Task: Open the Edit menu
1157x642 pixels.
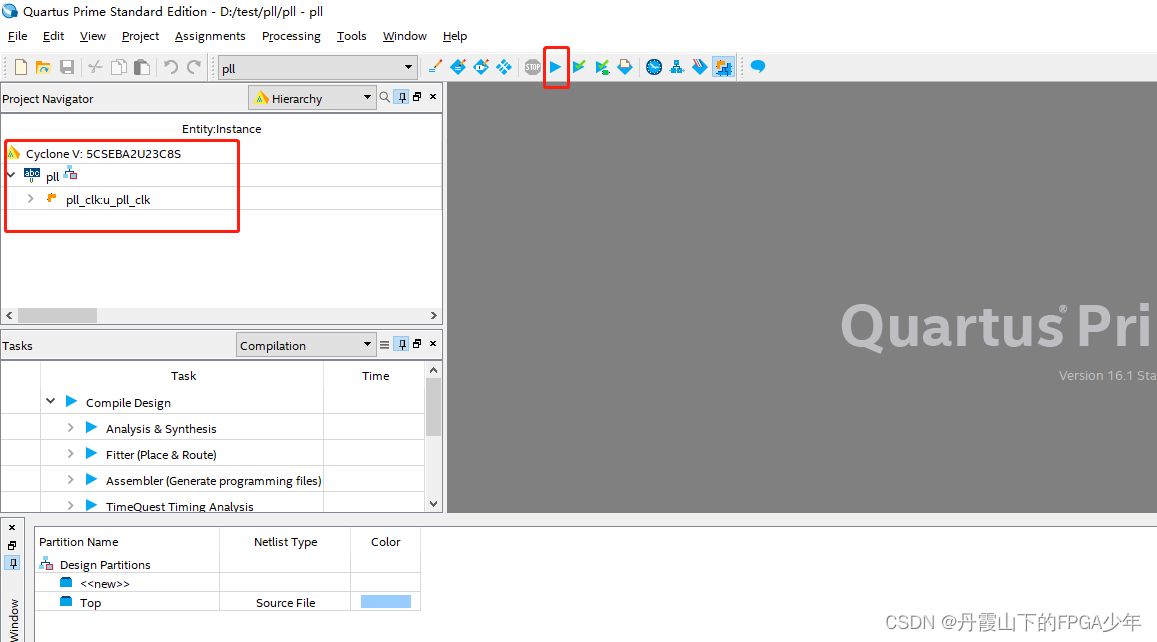Action: (x=53, y=36)
